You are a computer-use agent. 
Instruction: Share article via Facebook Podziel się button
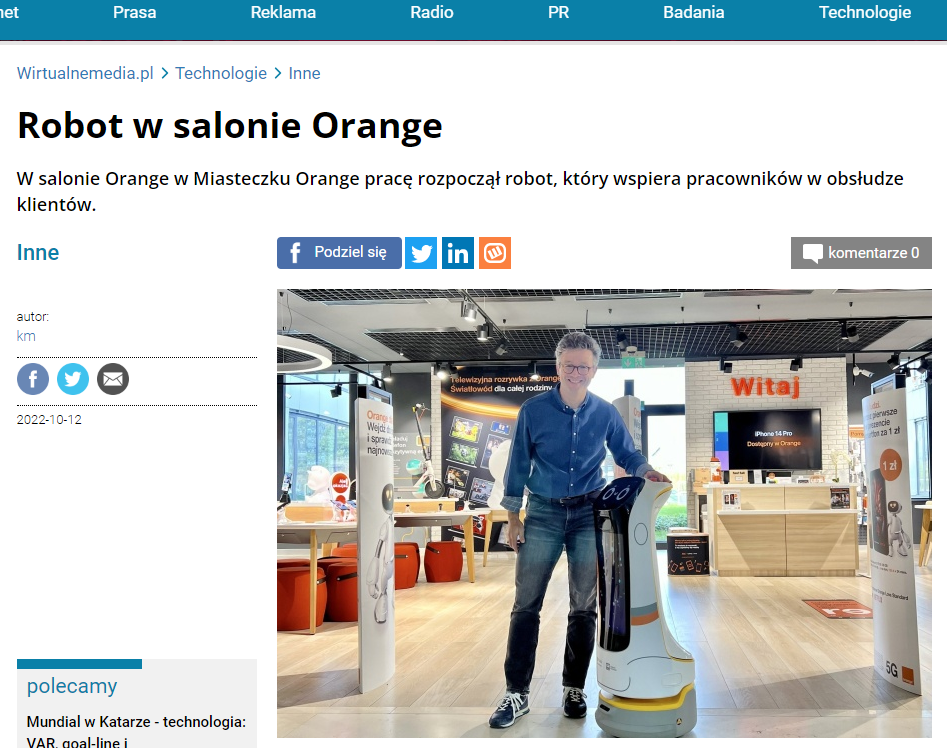click(339, 252)
